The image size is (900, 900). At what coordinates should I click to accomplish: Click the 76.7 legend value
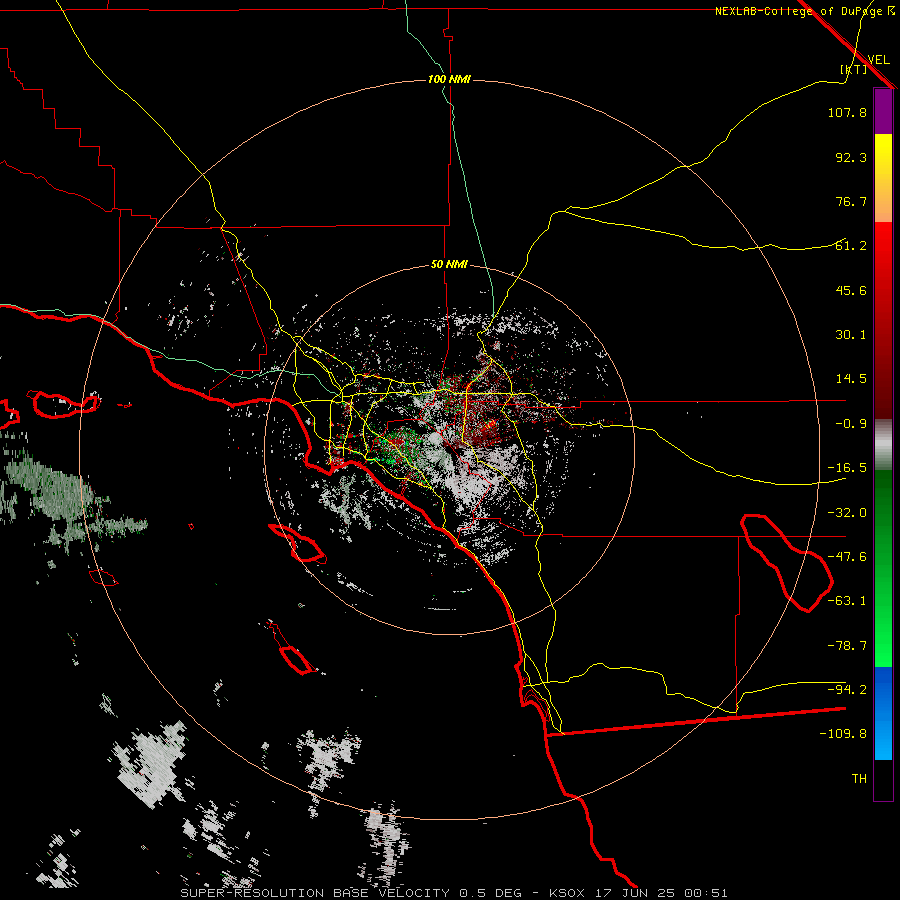[x=851, y=201]
